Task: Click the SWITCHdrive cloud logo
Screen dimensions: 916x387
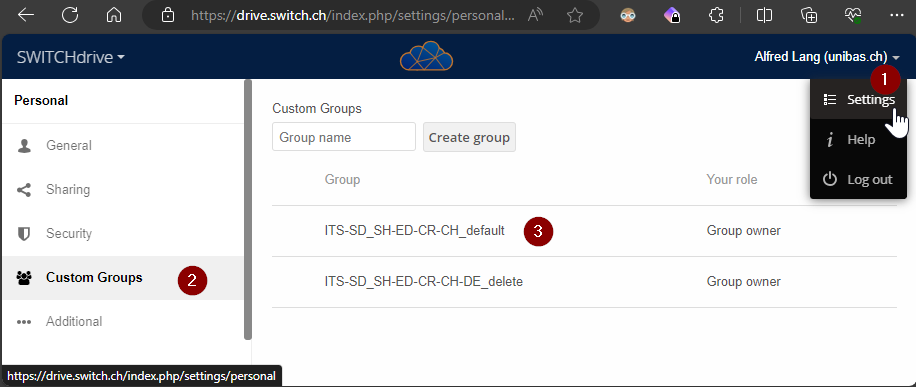Action: tap(426, 56)
